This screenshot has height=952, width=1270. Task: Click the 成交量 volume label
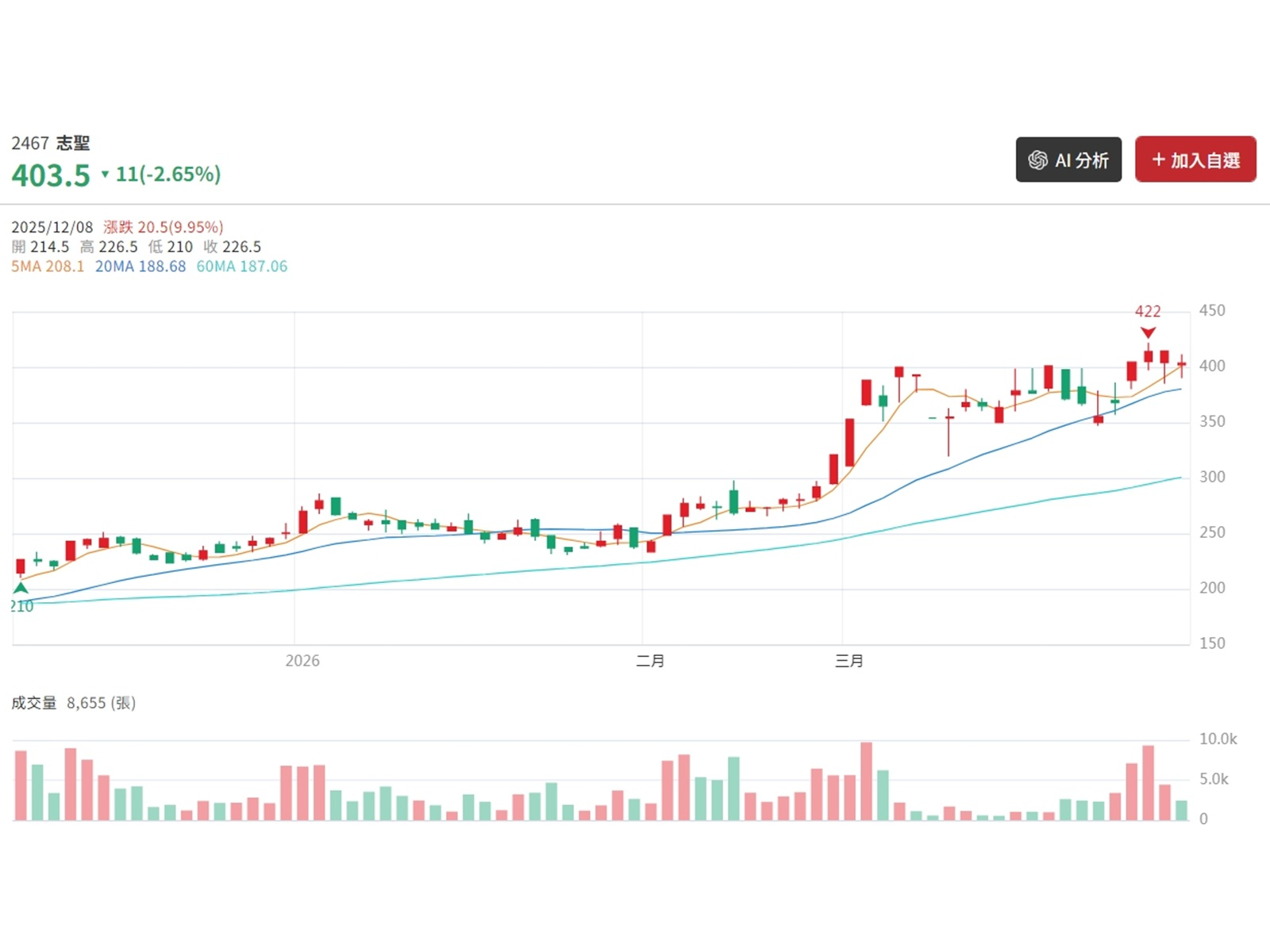click(34, 703)
